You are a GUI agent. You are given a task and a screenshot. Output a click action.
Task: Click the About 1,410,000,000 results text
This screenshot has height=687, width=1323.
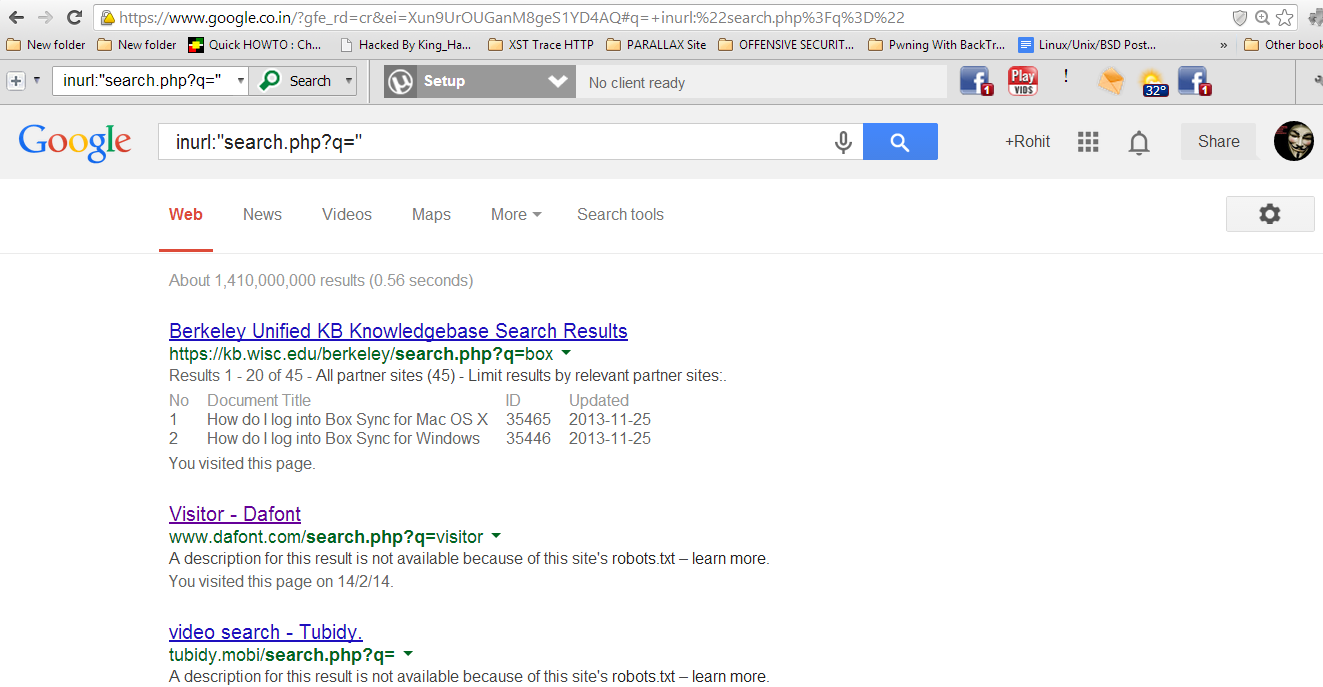[321, 281]
